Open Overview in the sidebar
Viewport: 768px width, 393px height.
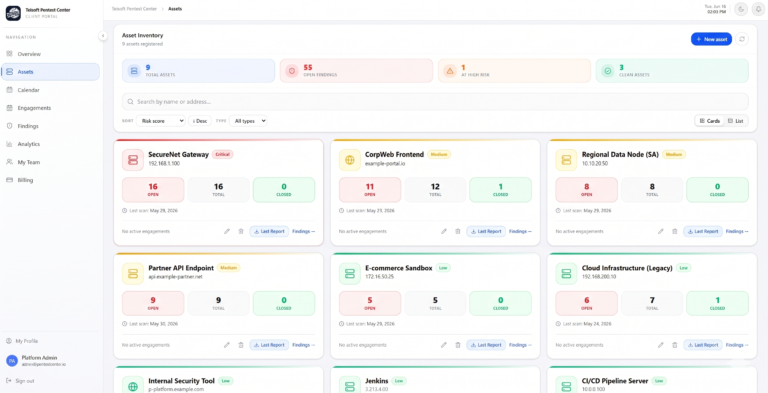pyautogui.click(x=50, y=54)
